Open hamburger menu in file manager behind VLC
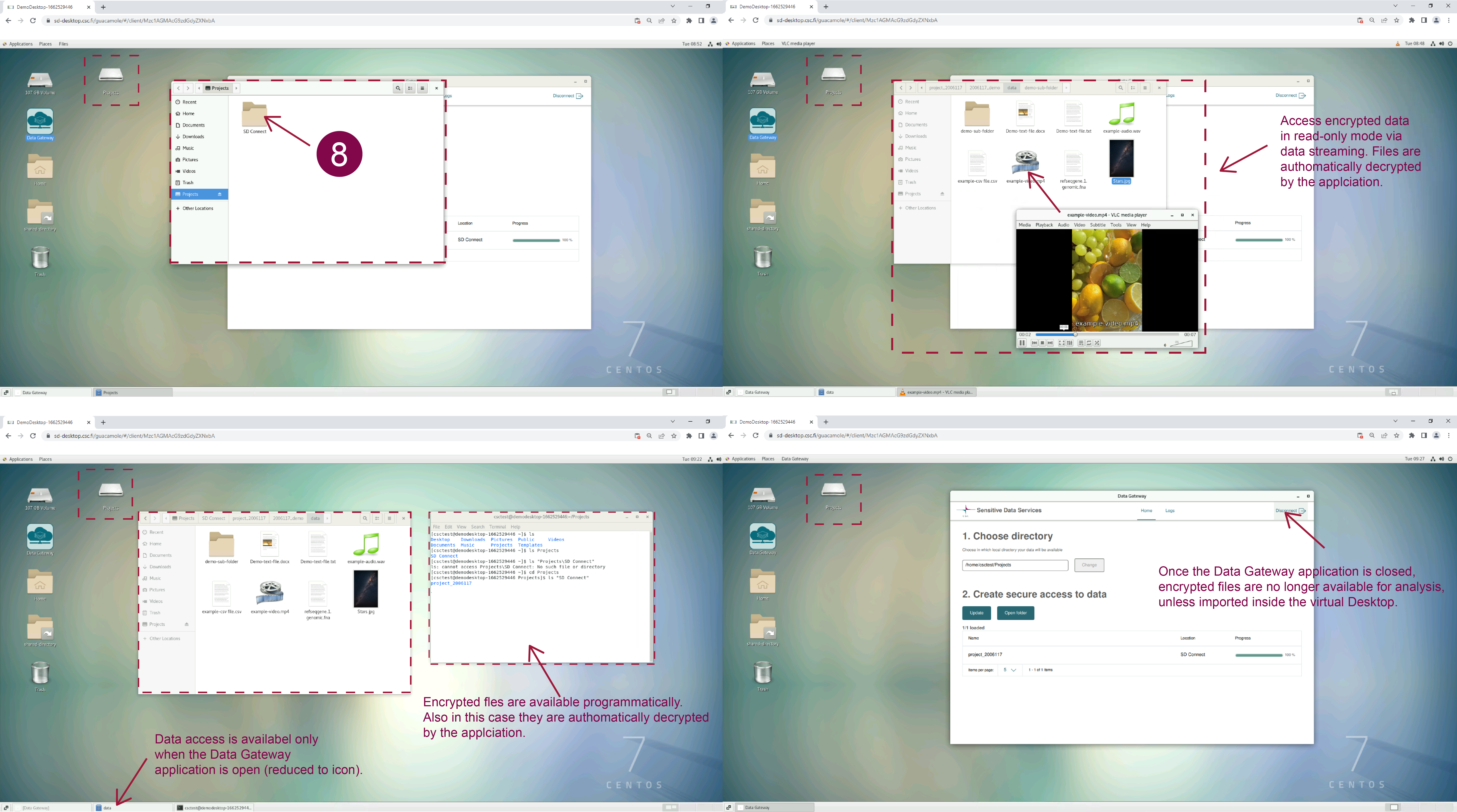 (1145, 88)
